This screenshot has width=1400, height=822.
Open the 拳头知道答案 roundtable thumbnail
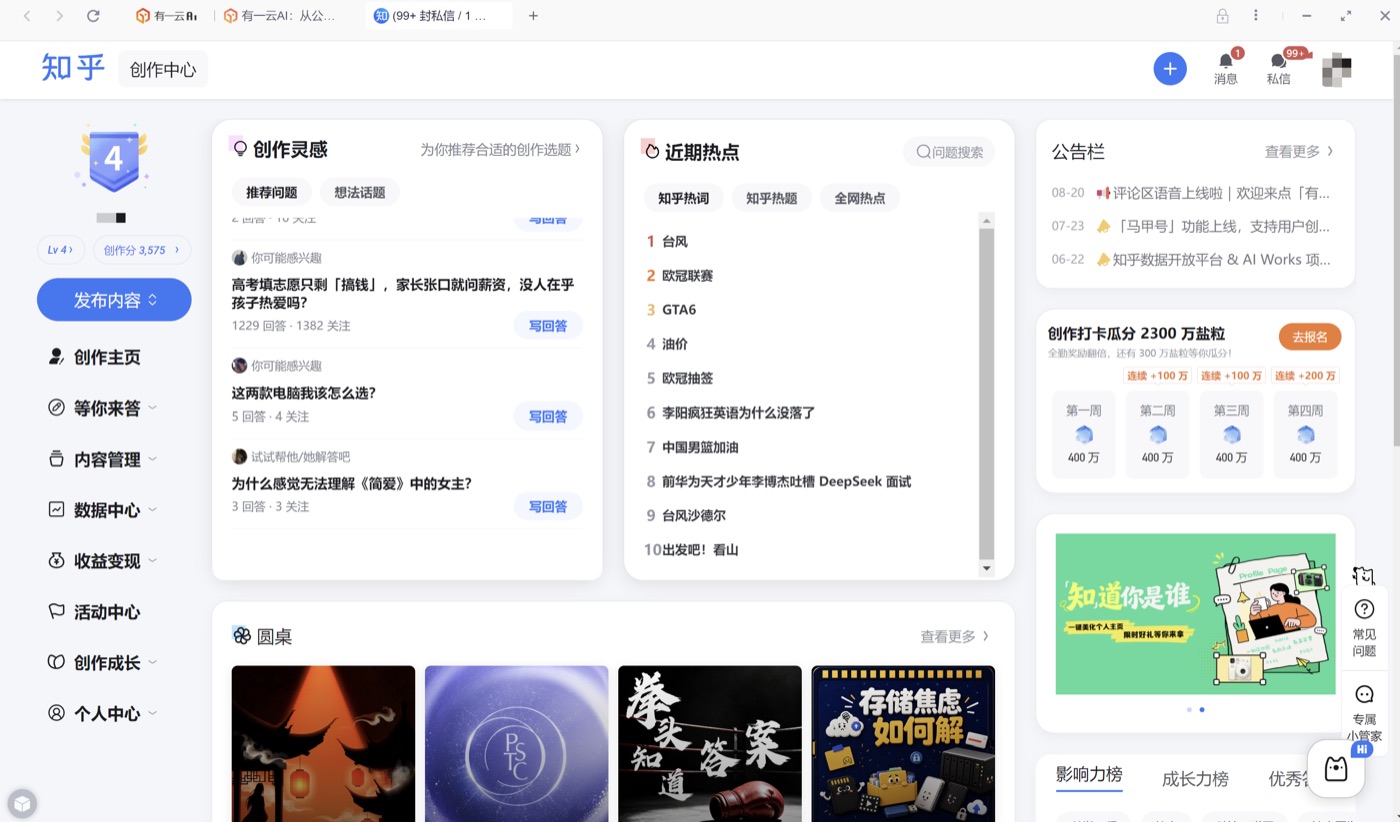click(x=710, y=744)
